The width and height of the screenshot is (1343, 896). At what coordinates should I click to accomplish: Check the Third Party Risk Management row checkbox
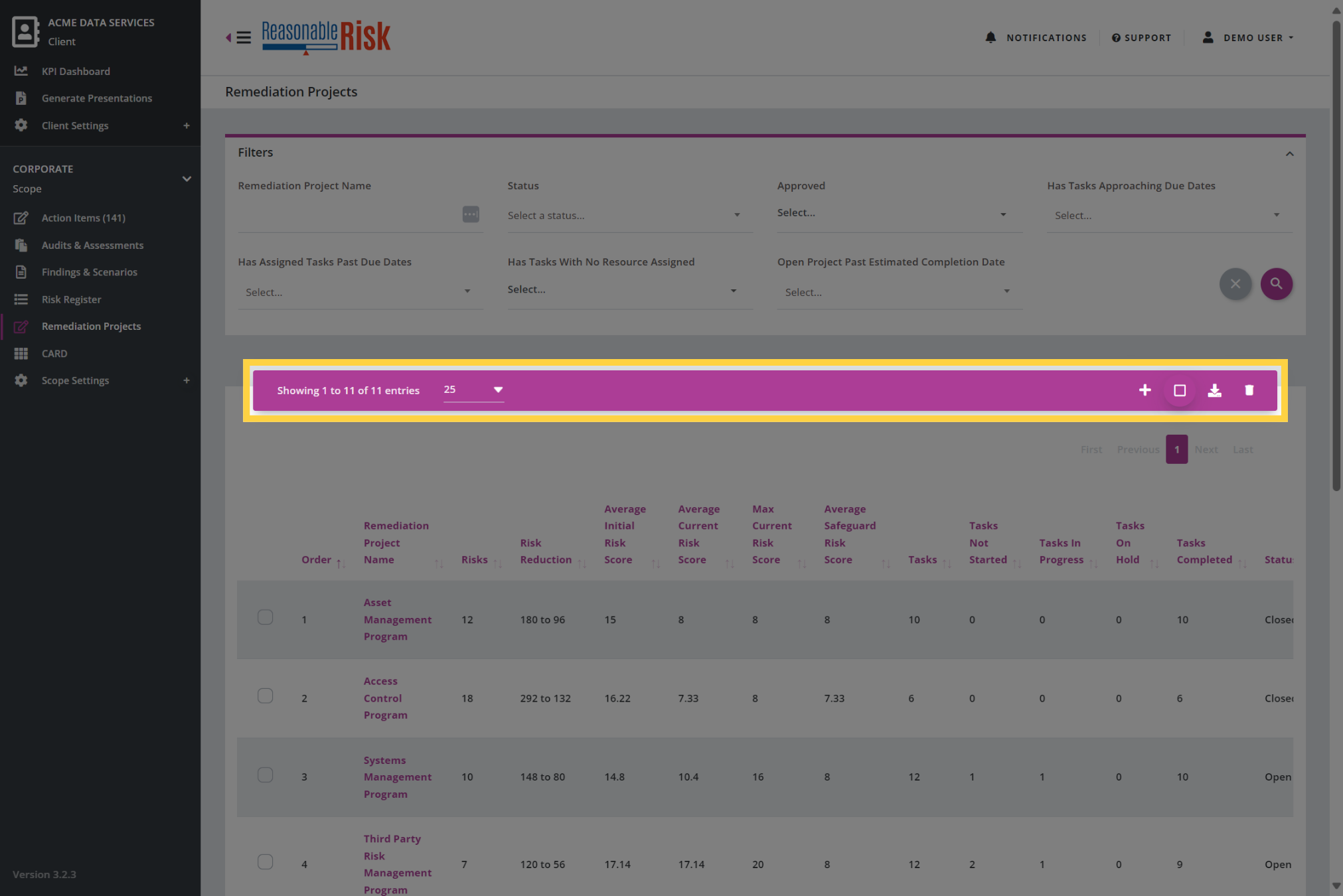coord(266,861)
